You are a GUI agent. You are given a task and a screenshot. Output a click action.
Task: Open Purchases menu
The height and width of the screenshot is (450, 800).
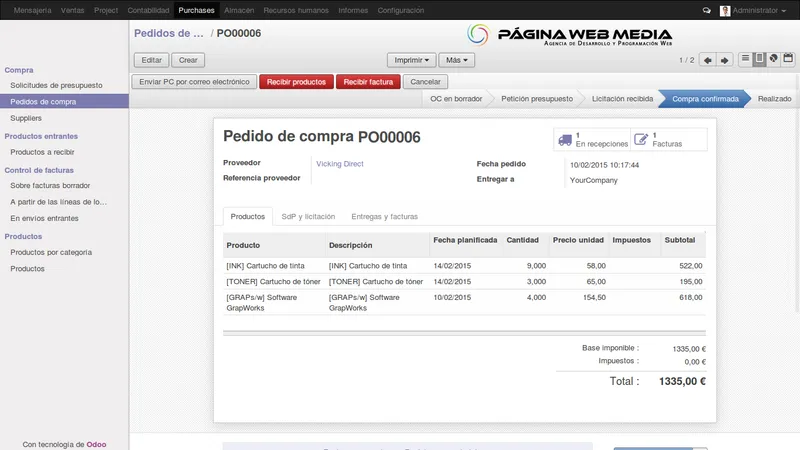click(196, 10)
